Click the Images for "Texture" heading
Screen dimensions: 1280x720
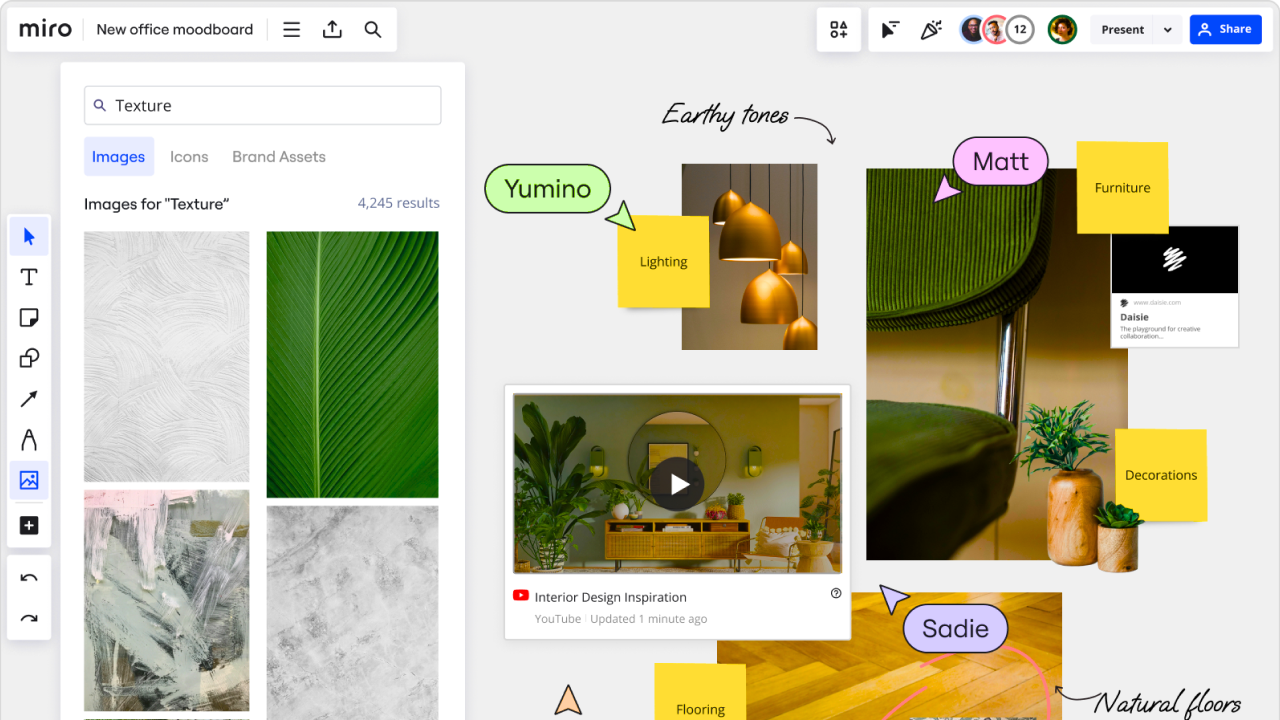156,204
